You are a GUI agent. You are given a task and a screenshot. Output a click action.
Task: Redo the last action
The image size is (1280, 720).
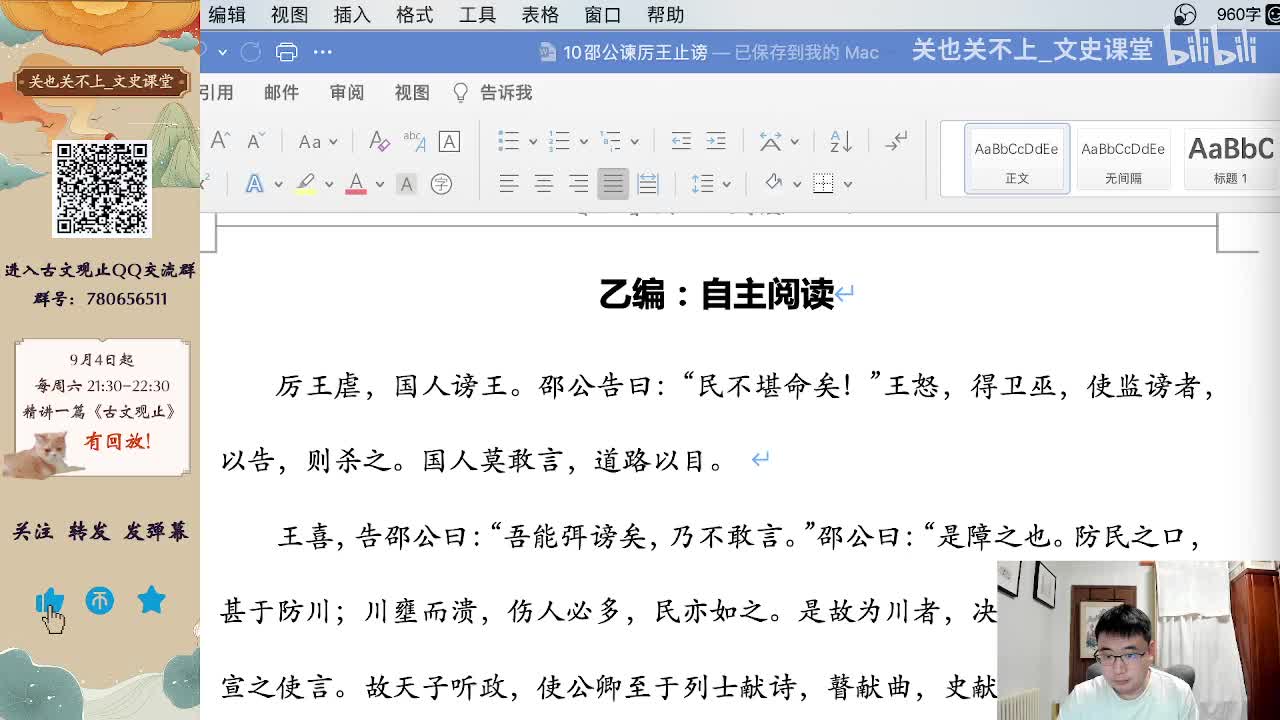tap(250, 52)
